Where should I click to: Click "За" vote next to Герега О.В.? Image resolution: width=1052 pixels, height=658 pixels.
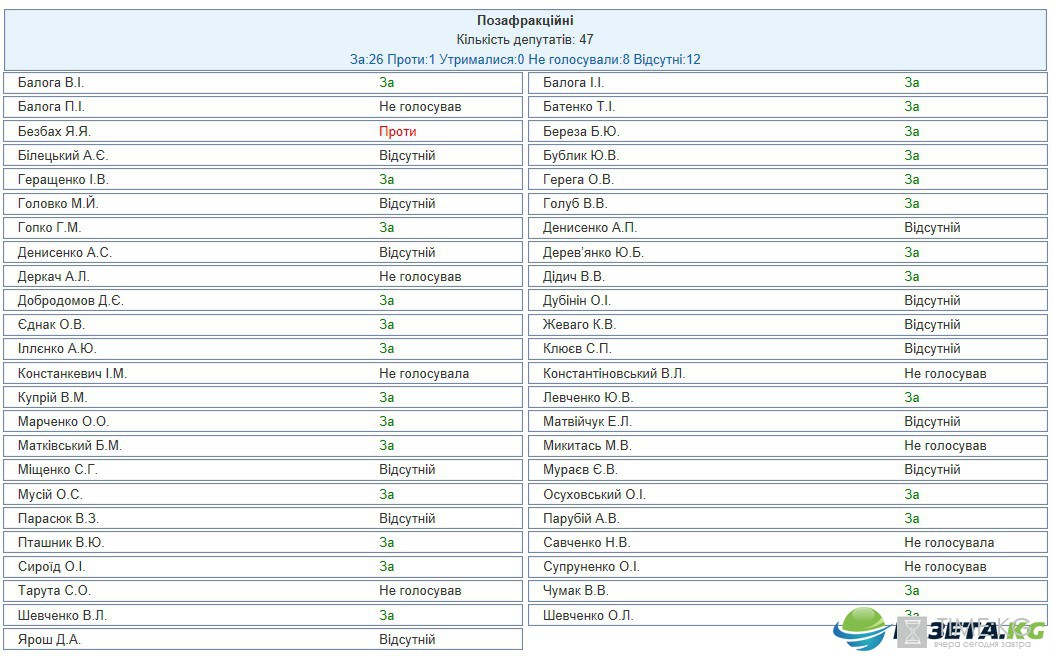[912, 180]
